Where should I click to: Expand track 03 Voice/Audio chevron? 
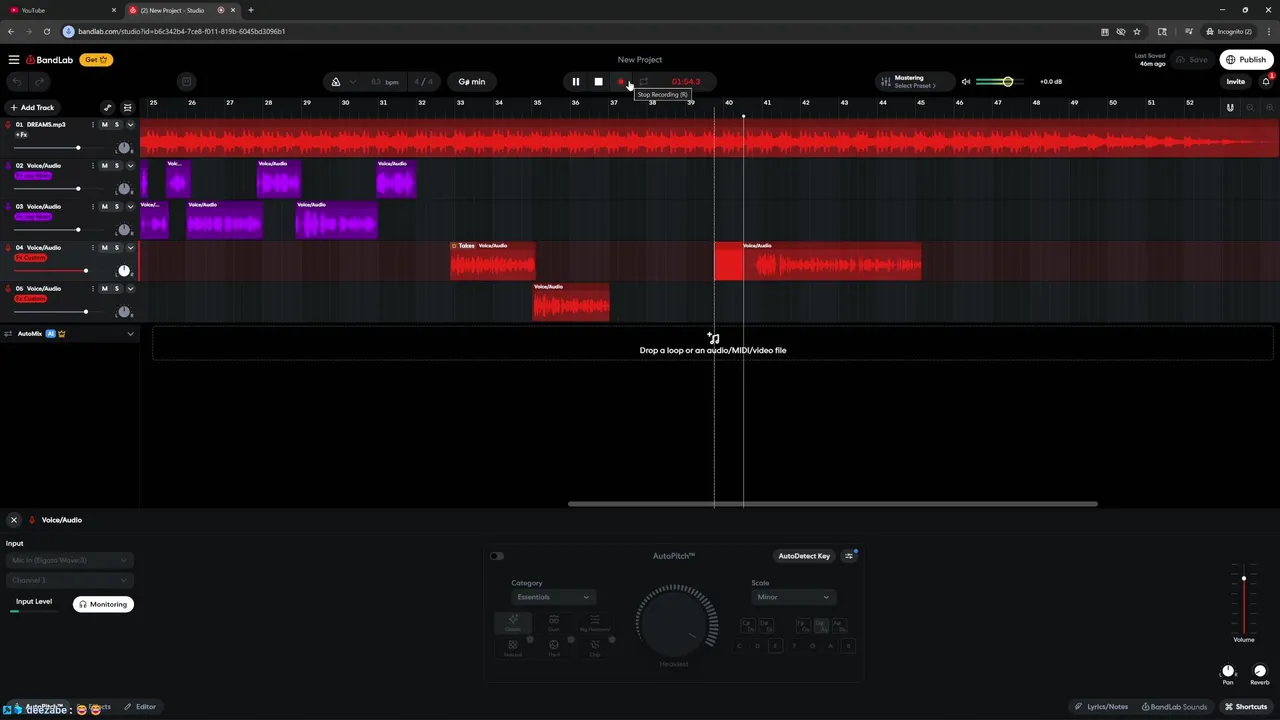click(x=130, y=207)
